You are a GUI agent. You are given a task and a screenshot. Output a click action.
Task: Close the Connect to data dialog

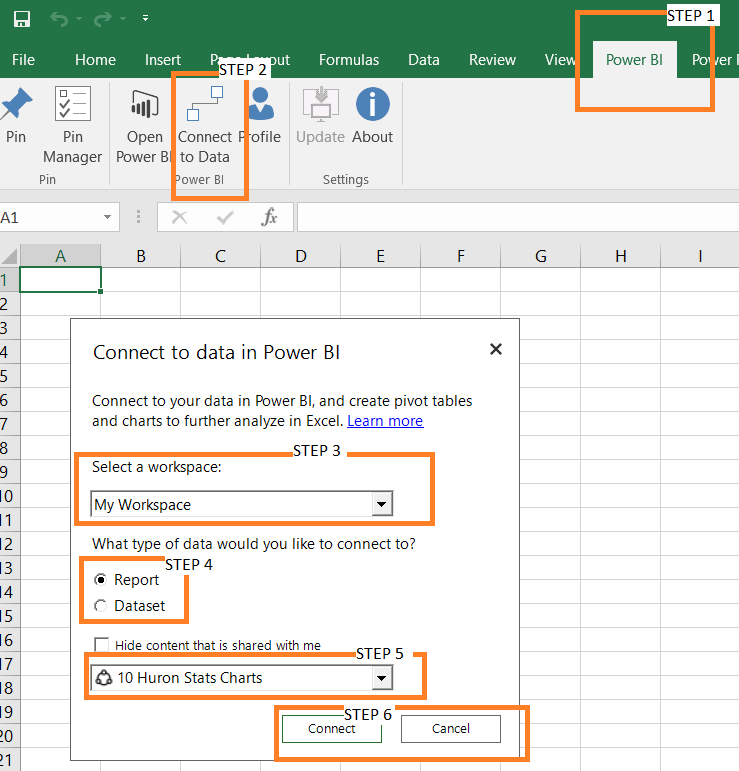coord(496,349)
